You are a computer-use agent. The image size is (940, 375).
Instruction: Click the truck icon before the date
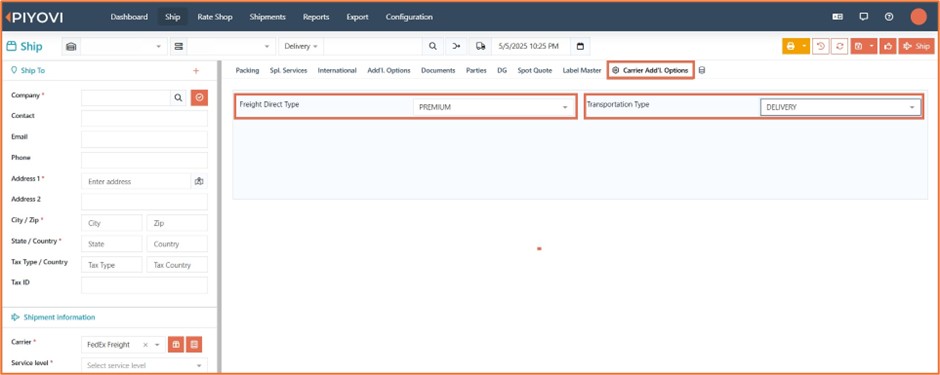pos(480,46)
